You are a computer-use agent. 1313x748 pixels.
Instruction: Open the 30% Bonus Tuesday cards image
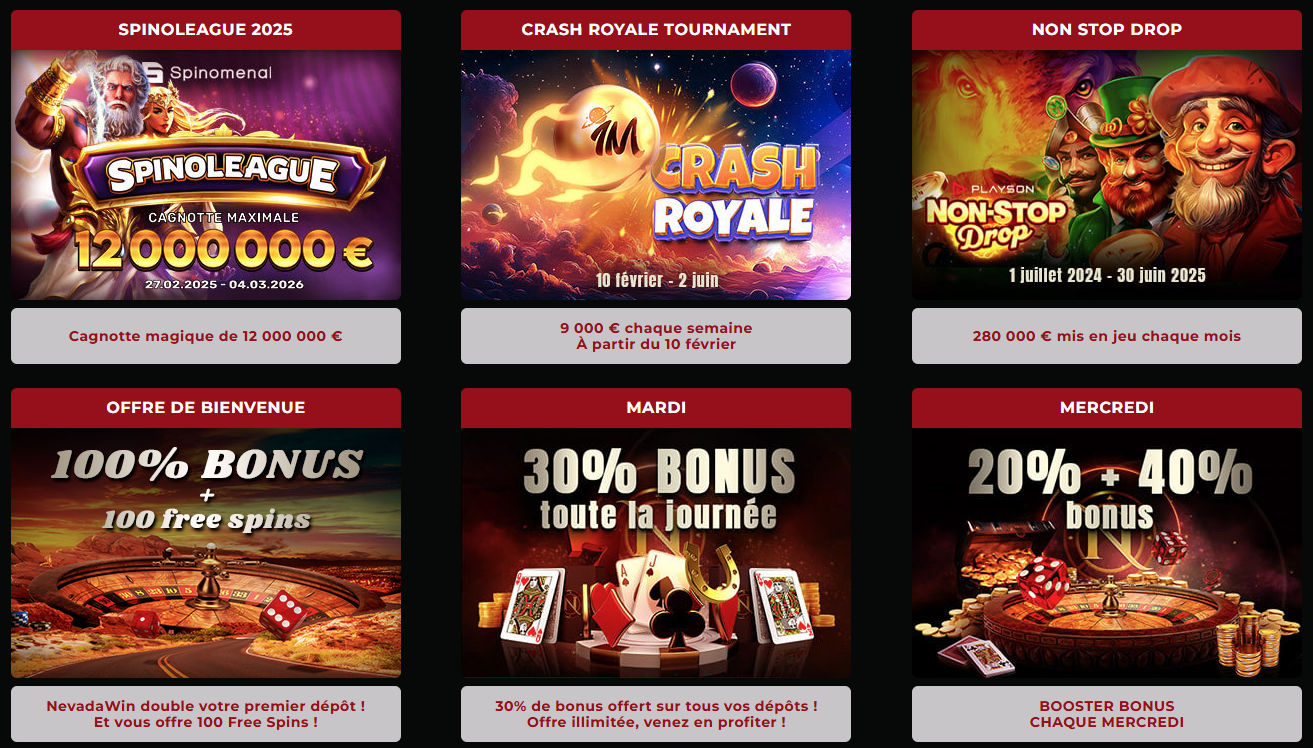point(656,553)
